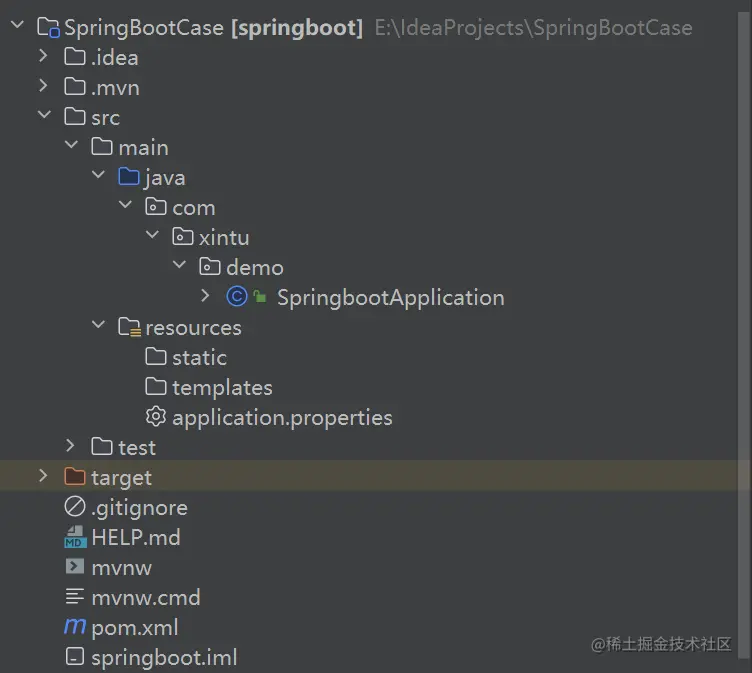Expand the test folder node

tap(70, 447)
